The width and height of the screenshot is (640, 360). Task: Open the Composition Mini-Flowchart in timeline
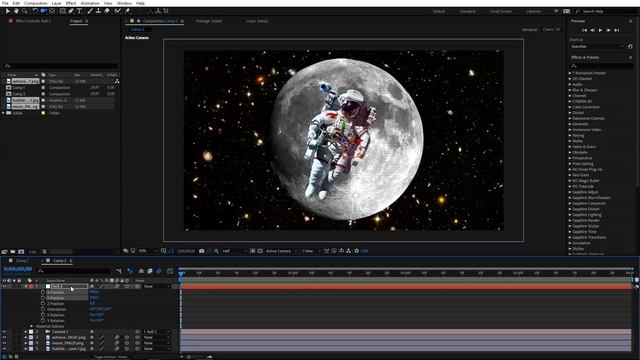pos(119,271)
